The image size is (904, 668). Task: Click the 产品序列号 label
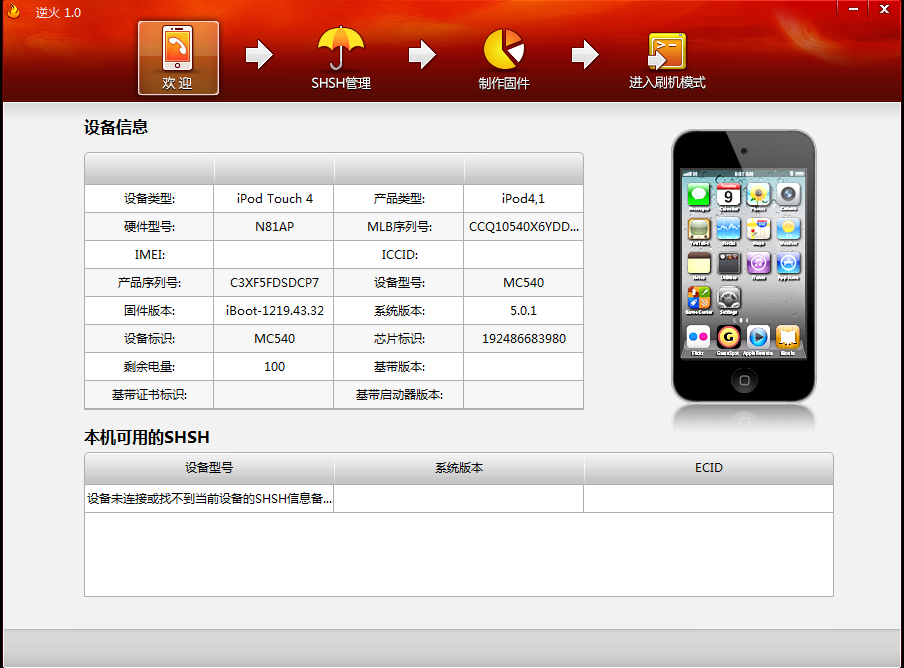[149, 283]
